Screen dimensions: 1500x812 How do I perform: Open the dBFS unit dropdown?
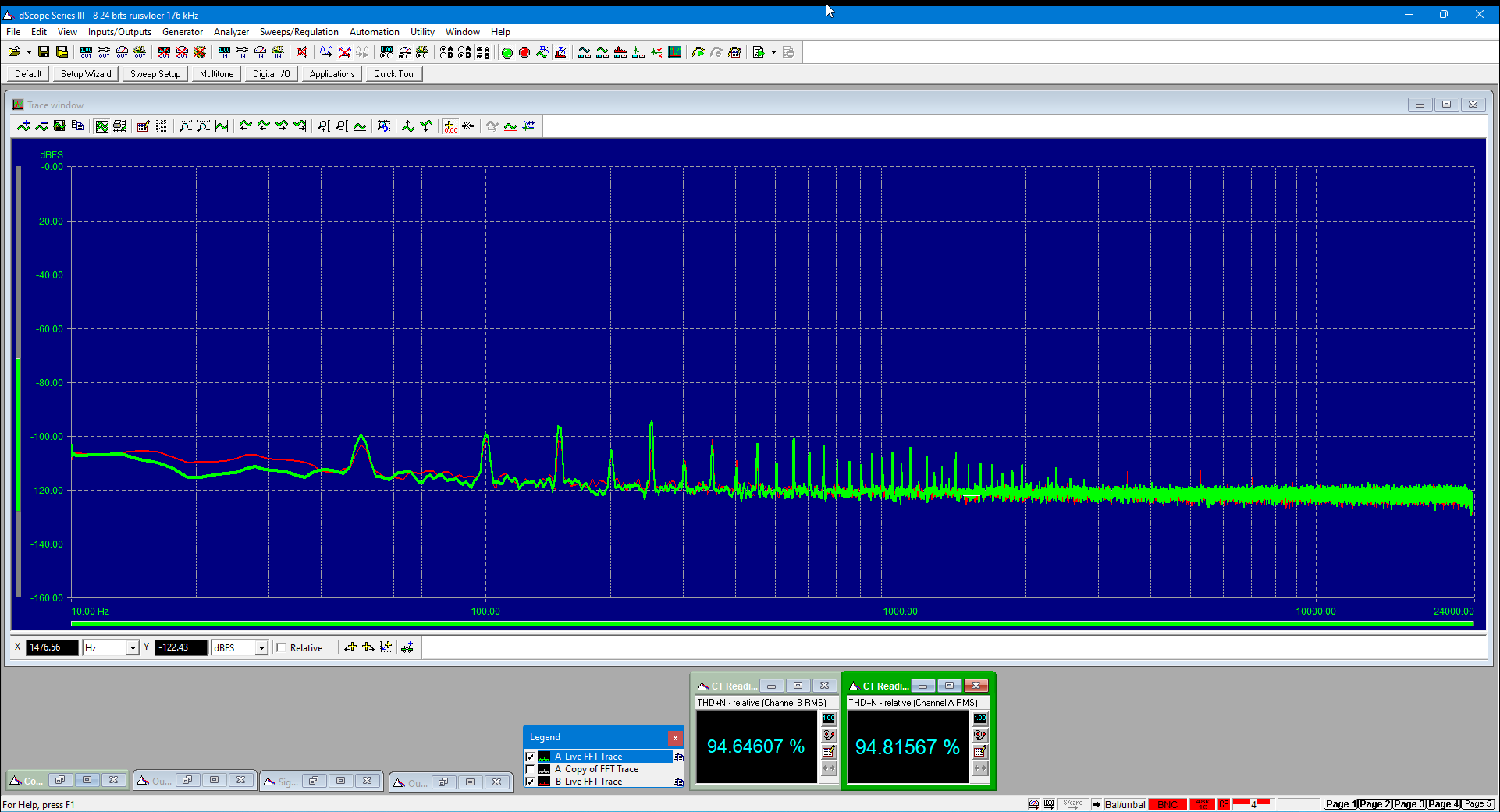coord(261,647)
